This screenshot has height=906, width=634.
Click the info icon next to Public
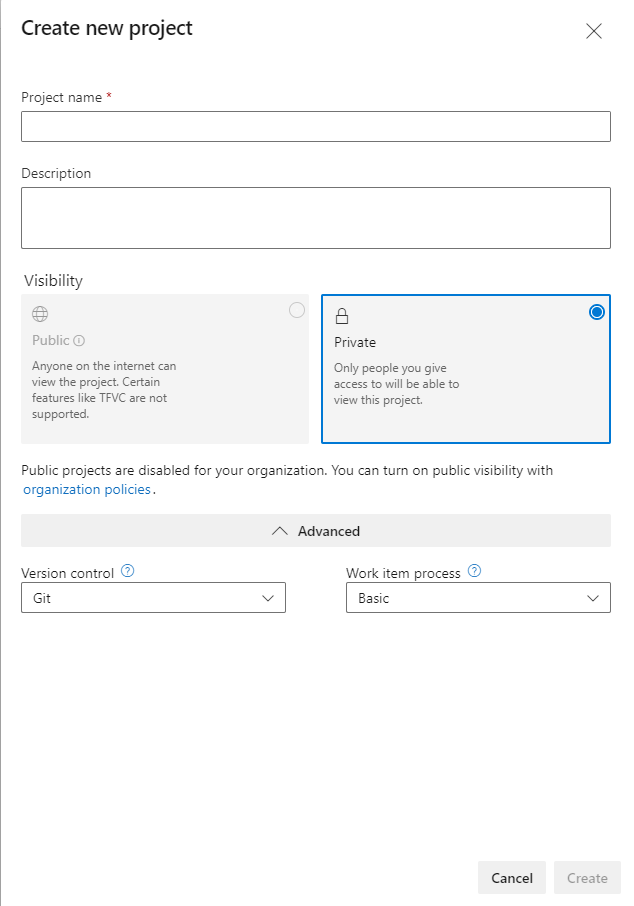pos(79,341)
